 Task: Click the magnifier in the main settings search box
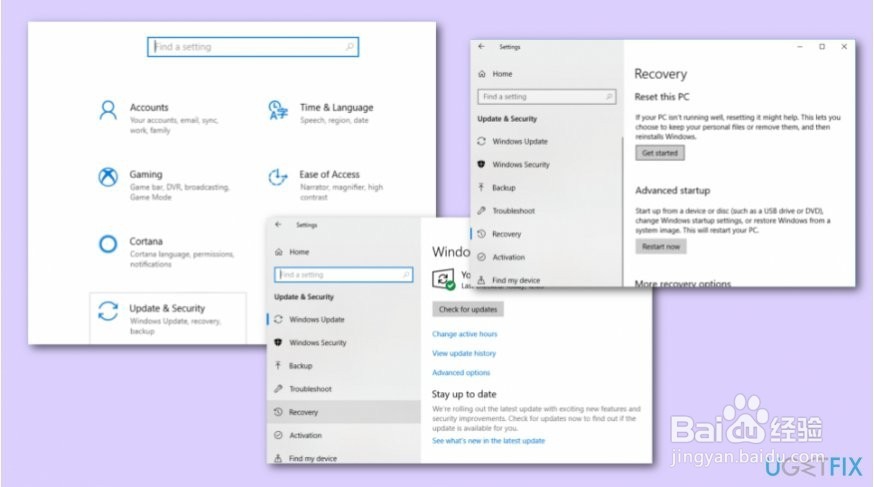pos(349,47)
